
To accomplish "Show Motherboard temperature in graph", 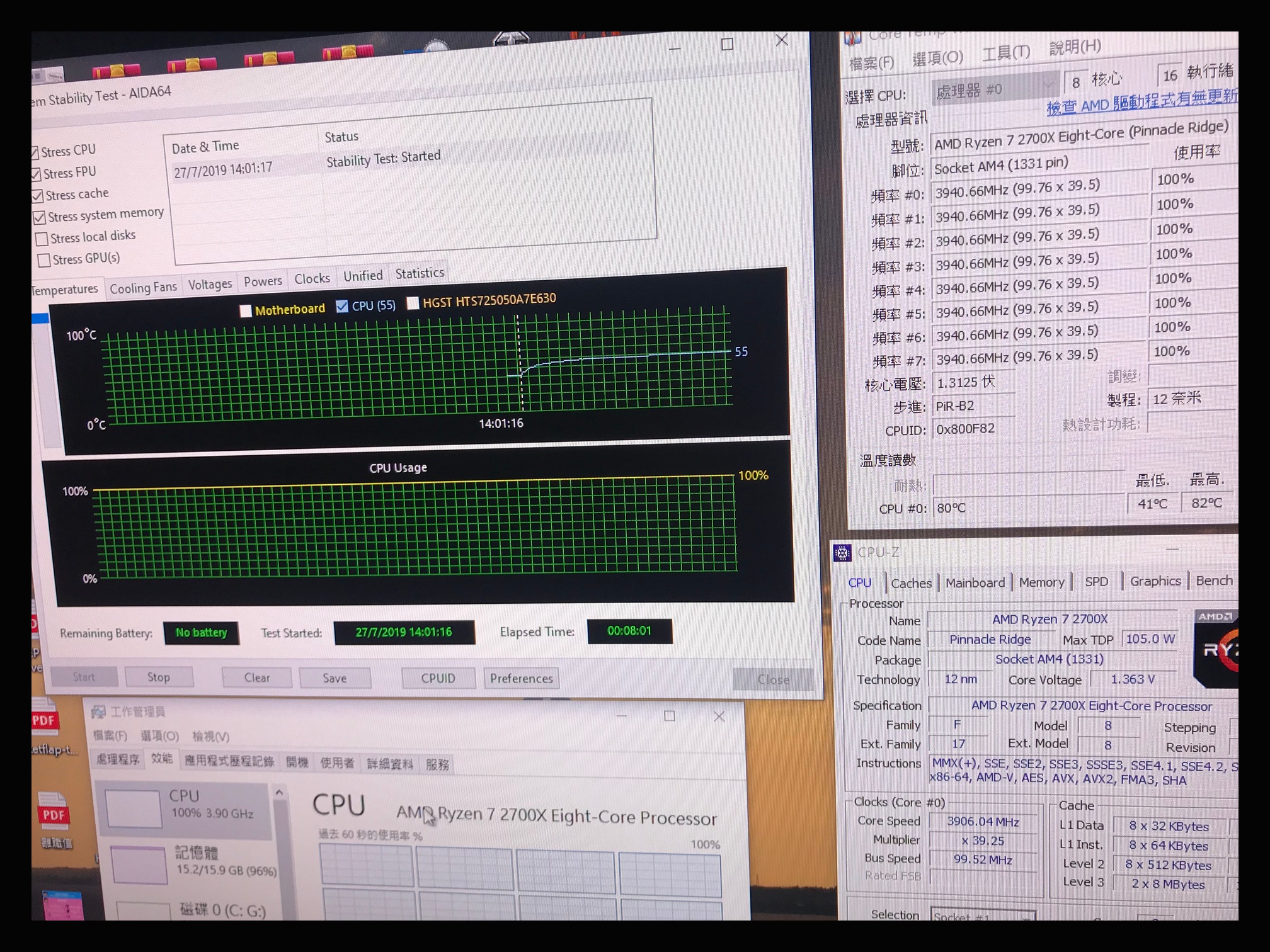I will click(x=246, y=310).
